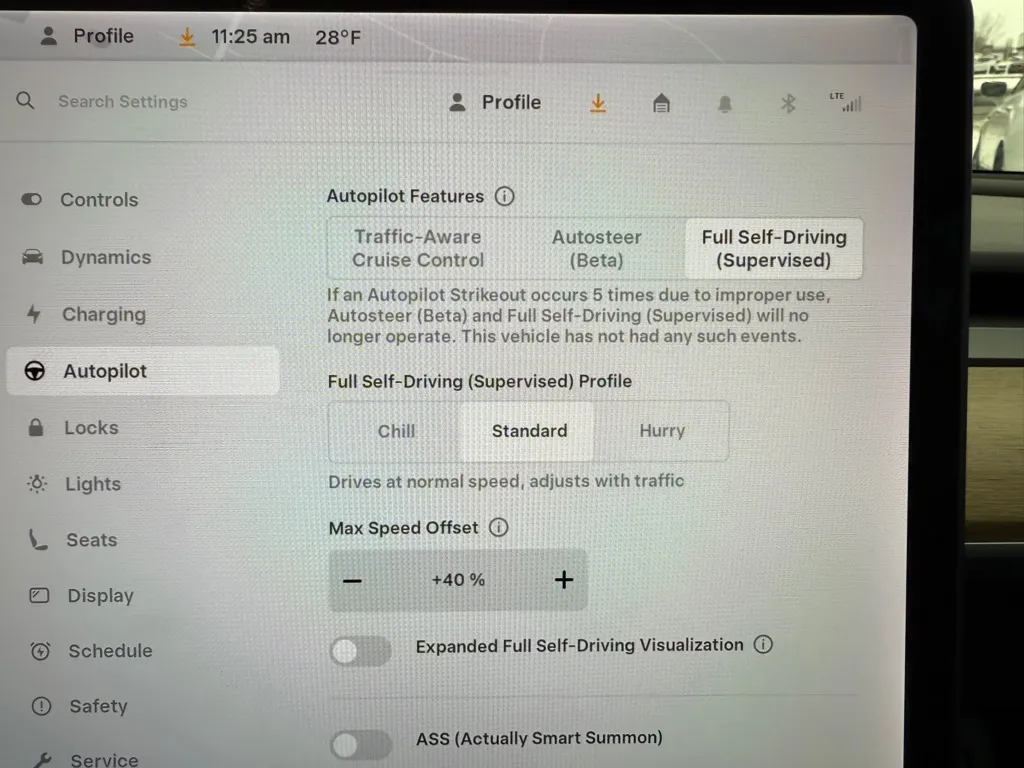Viewport: 1024px width, 768px height.
Task: Decrease max speed offset with minus button
Action: (352, 580)
